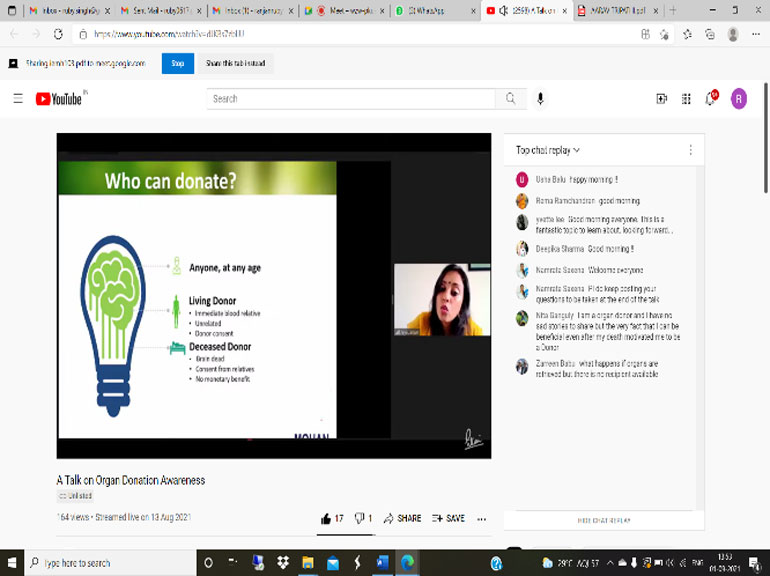Open Microsoft Word from the taskbar

[383, 563]
